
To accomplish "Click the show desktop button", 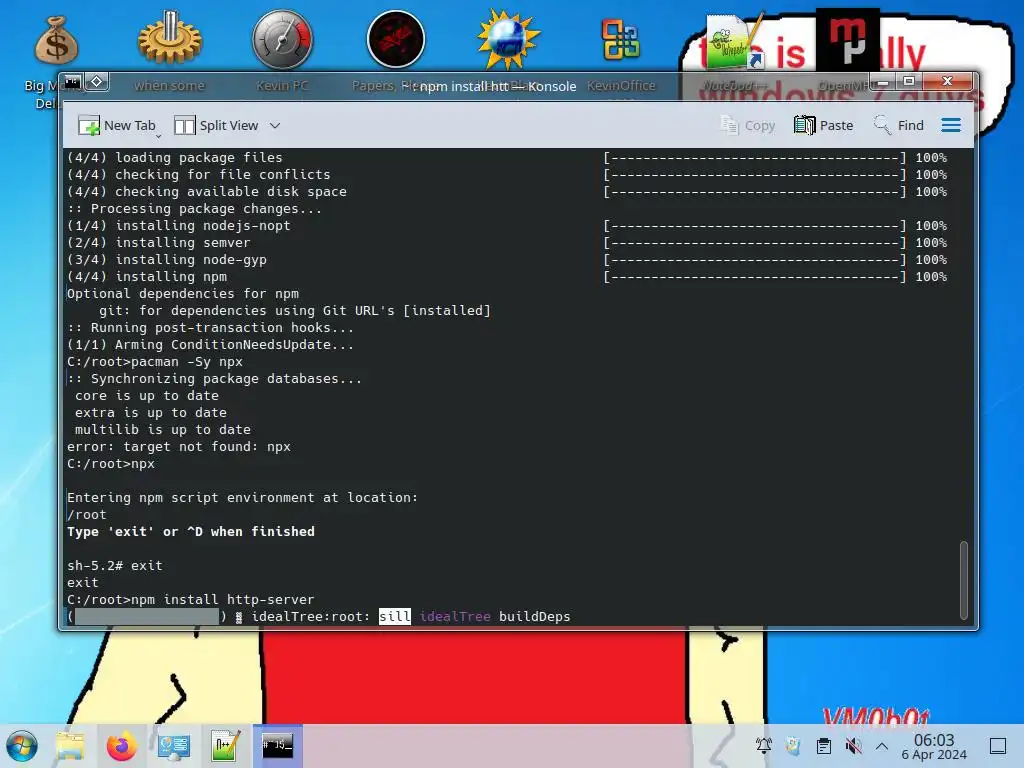I will pyautogui.click(x=998, y=746).
